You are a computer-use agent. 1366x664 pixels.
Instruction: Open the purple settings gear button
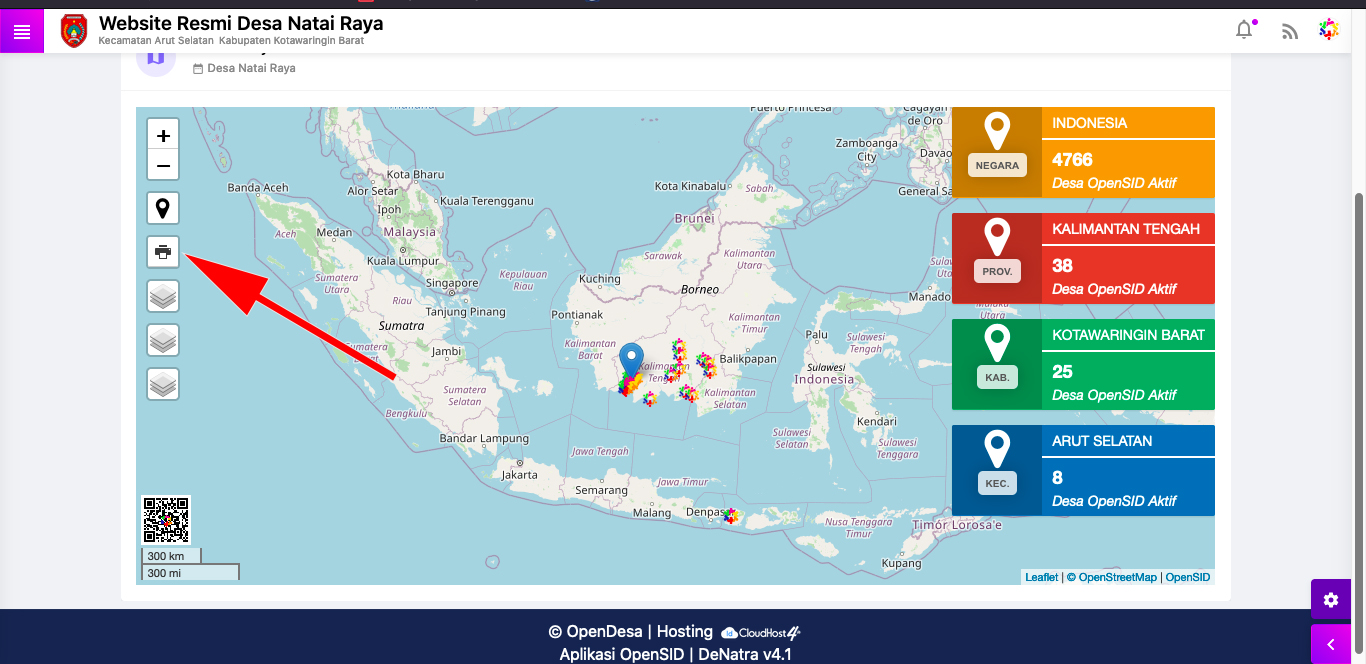click(x=1330, y=600)
